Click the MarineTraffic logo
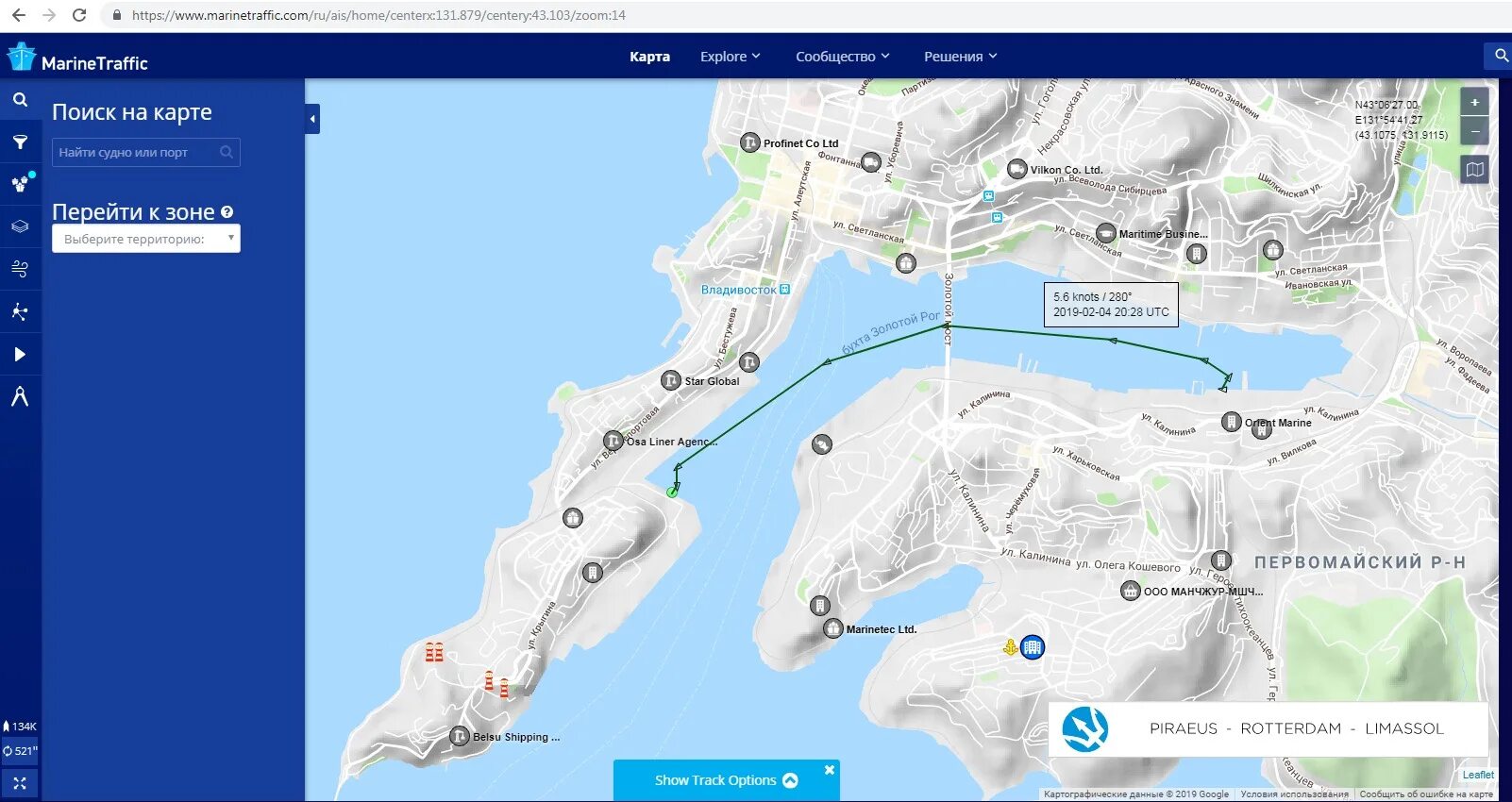 coord(77,58)
